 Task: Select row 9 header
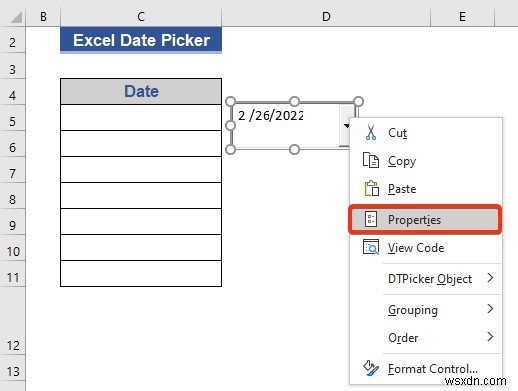[x=12, y=222]
